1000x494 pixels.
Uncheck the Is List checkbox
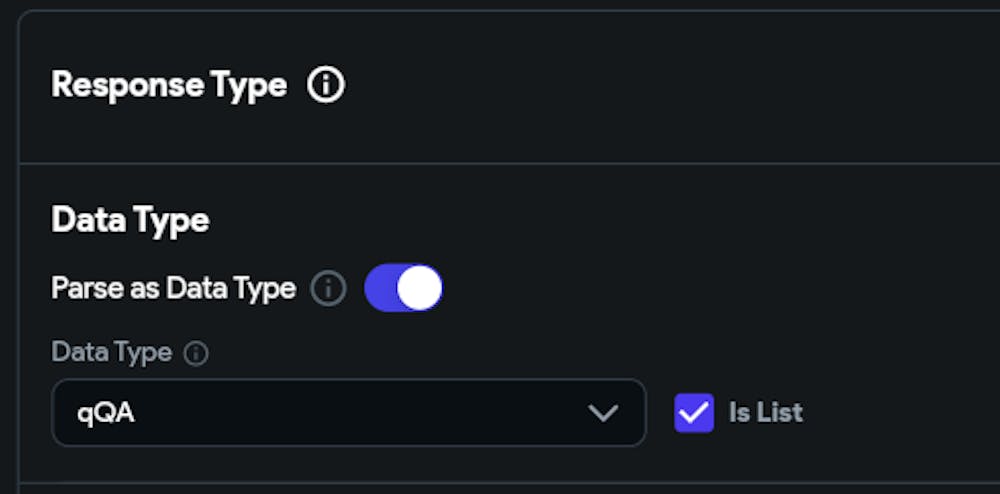point(694,412)
